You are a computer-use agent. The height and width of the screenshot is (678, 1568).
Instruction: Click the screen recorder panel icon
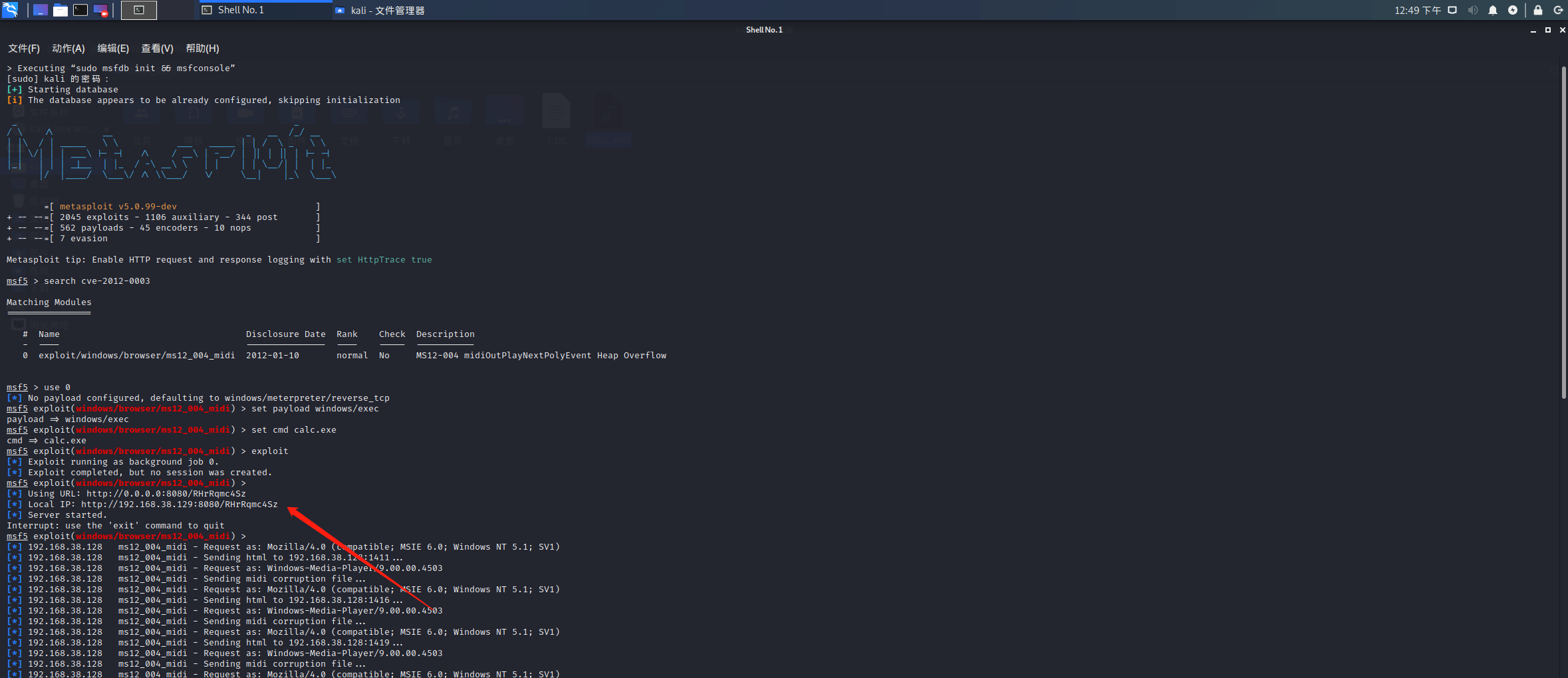click(100, 10)
